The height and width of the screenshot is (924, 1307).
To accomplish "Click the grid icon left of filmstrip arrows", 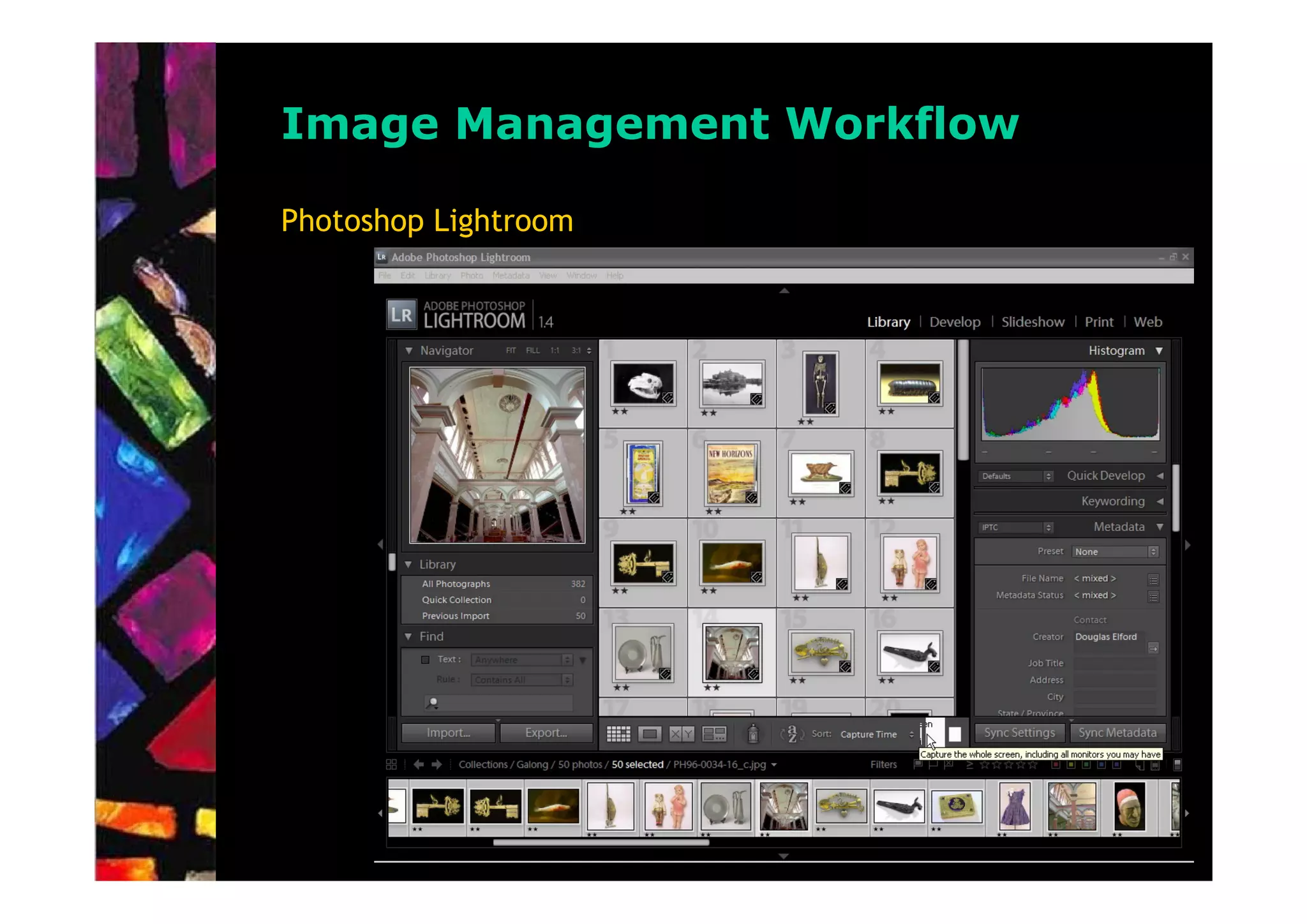I will [x=391, y=764].
